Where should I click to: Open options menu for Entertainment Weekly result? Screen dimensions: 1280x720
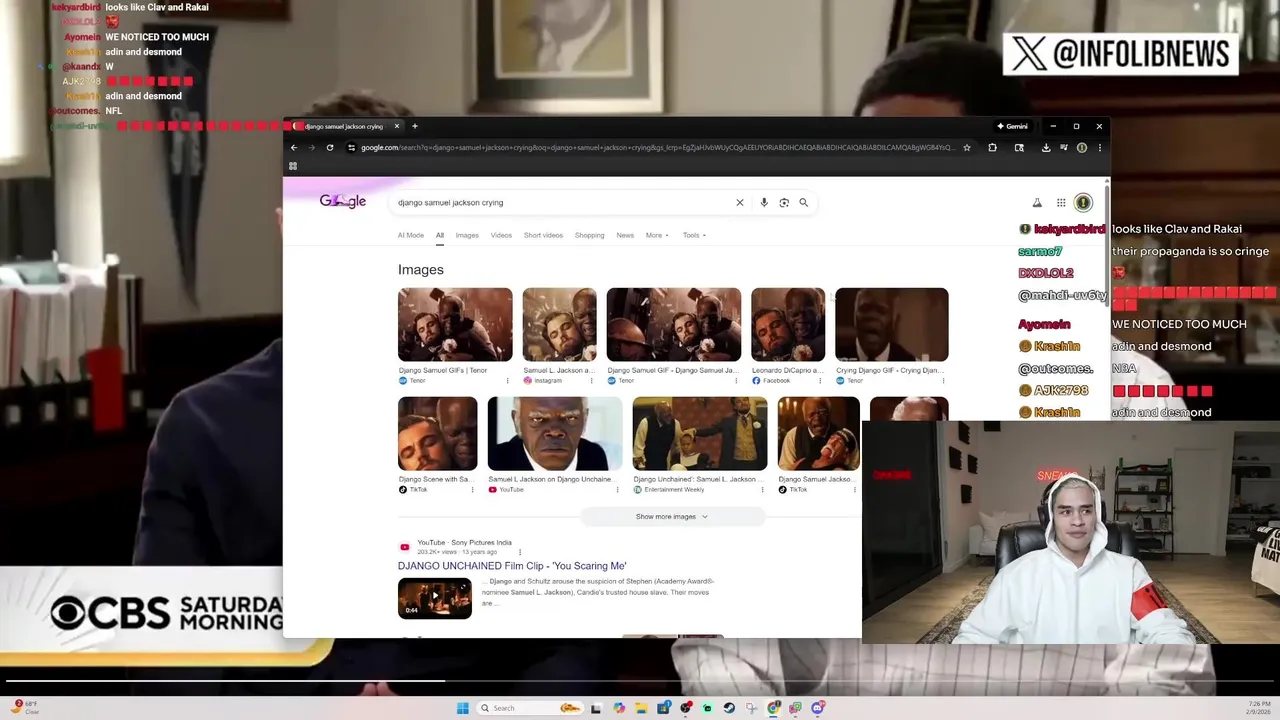coord(762,490)
